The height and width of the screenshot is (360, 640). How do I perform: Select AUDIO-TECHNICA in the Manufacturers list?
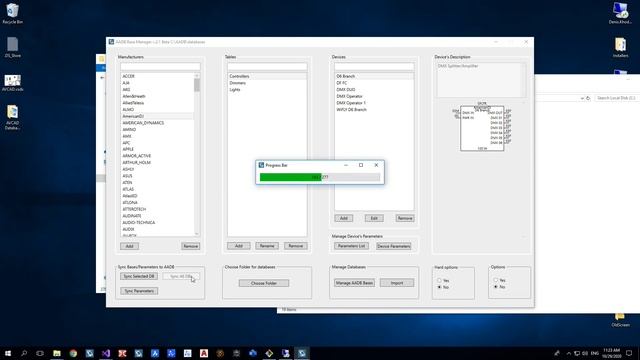[157, 222]
